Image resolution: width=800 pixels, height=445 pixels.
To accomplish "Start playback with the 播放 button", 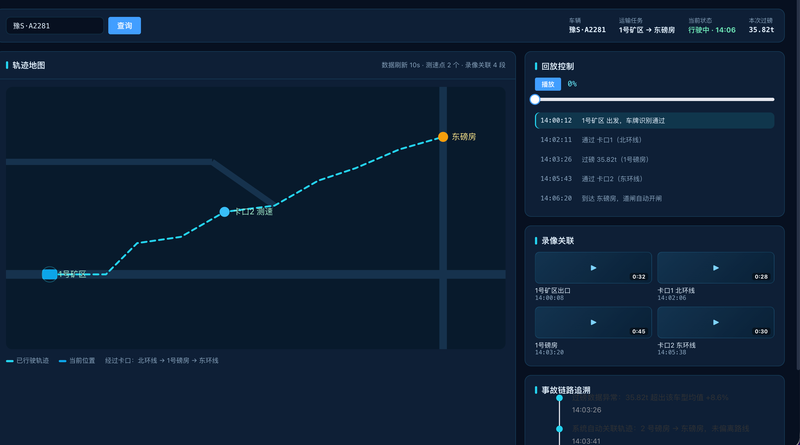I will point(548,84).
